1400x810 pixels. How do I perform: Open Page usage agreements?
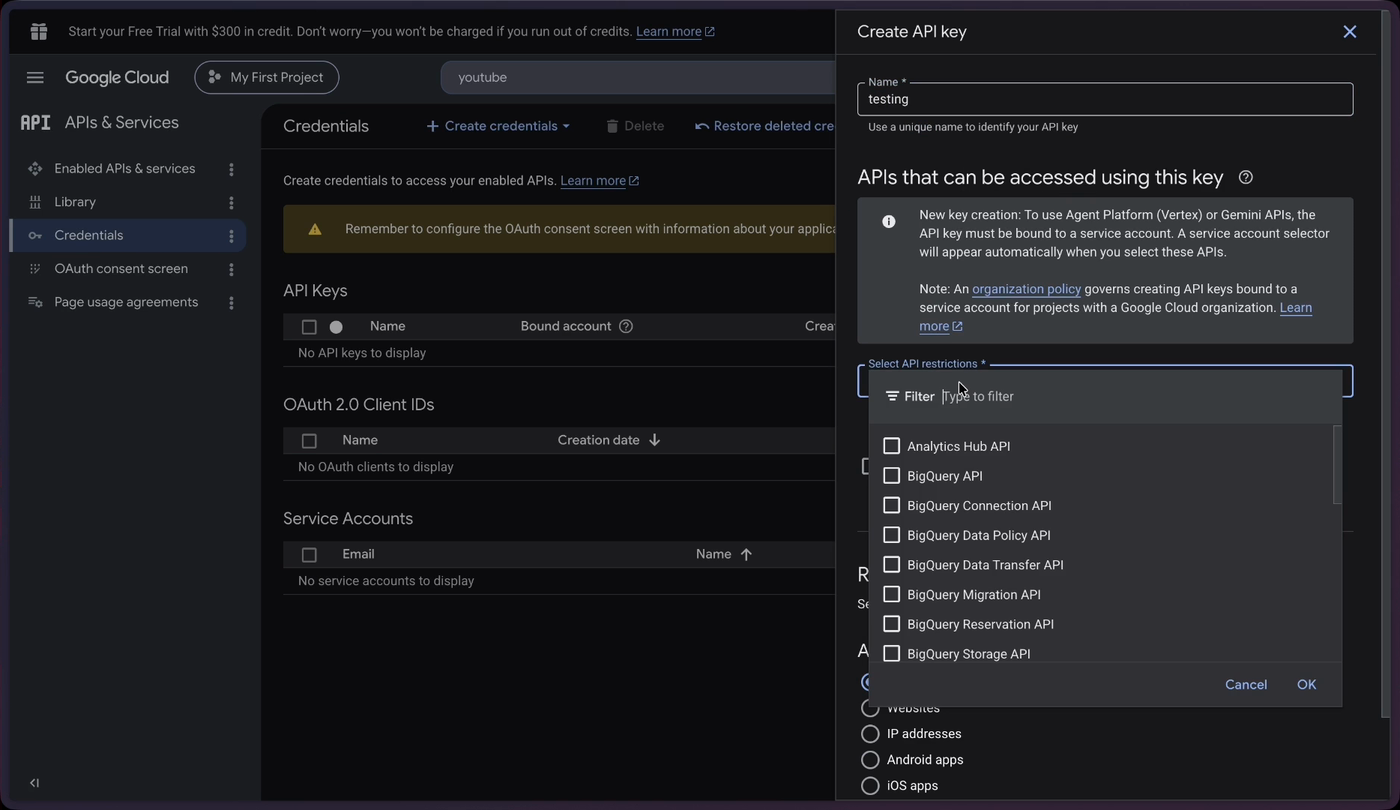point(126,302)
